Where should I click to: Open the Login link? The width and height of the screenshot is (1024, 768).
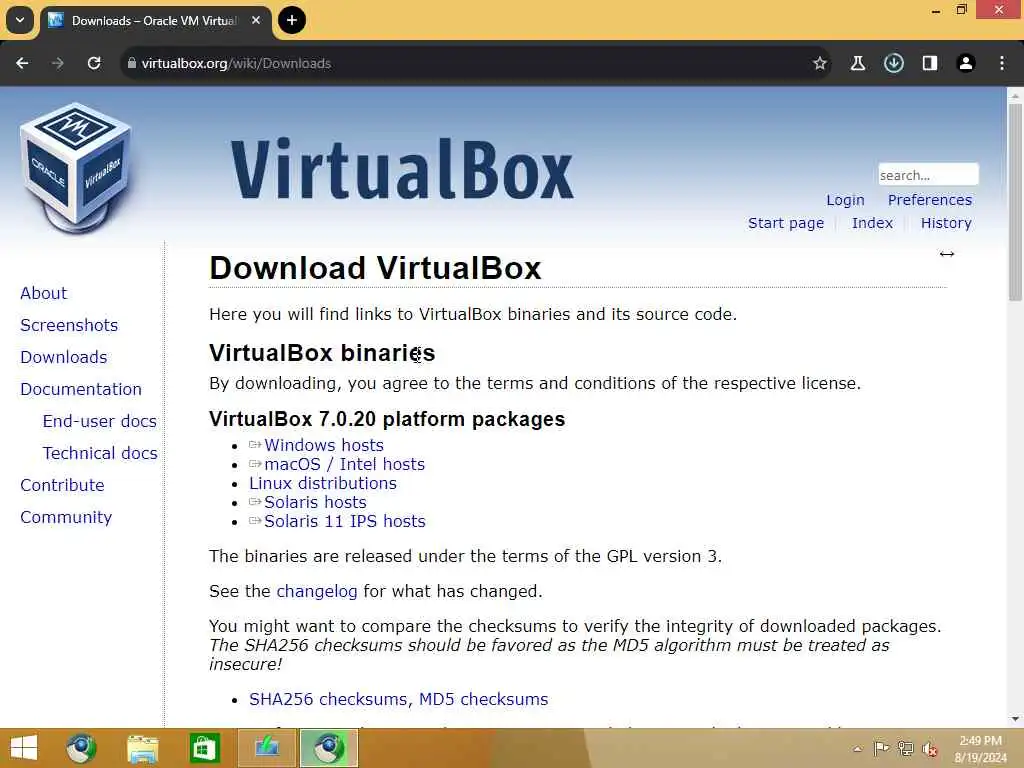coord(845,200)
